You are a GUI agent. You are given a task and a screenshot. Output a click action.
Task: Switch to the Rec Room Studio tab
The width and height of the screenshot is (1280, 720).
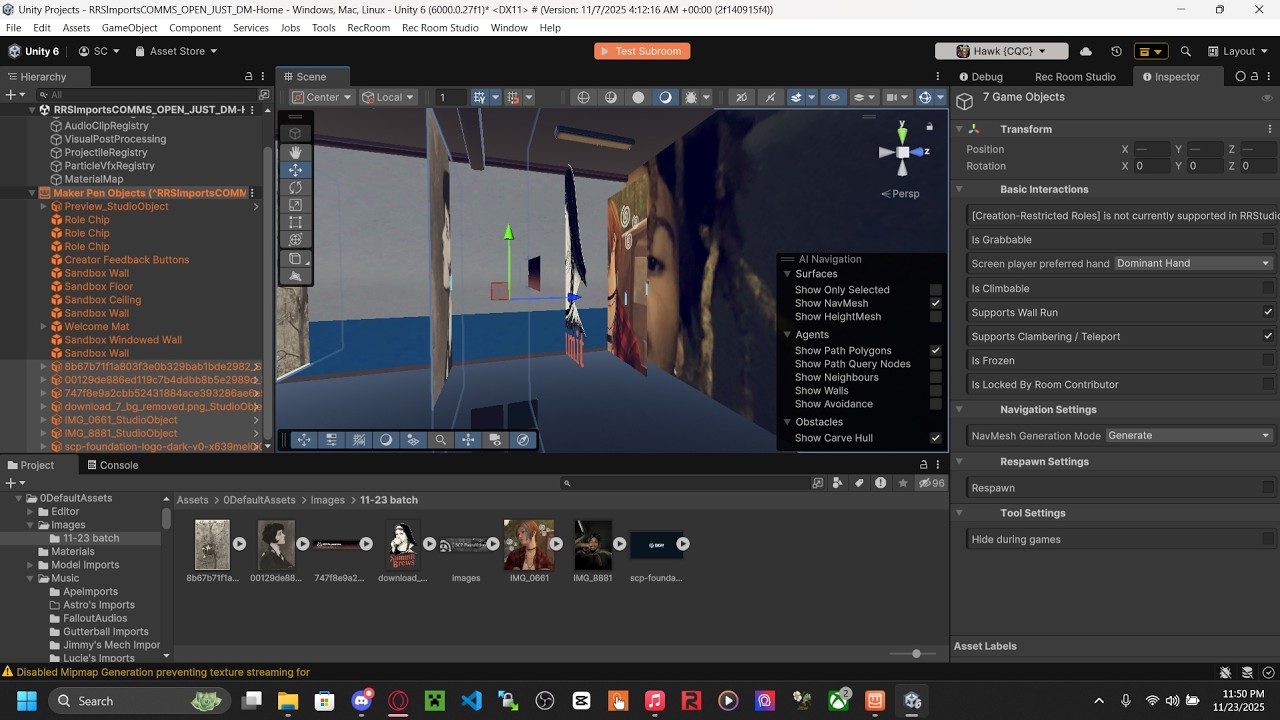tap(1075, 76)
